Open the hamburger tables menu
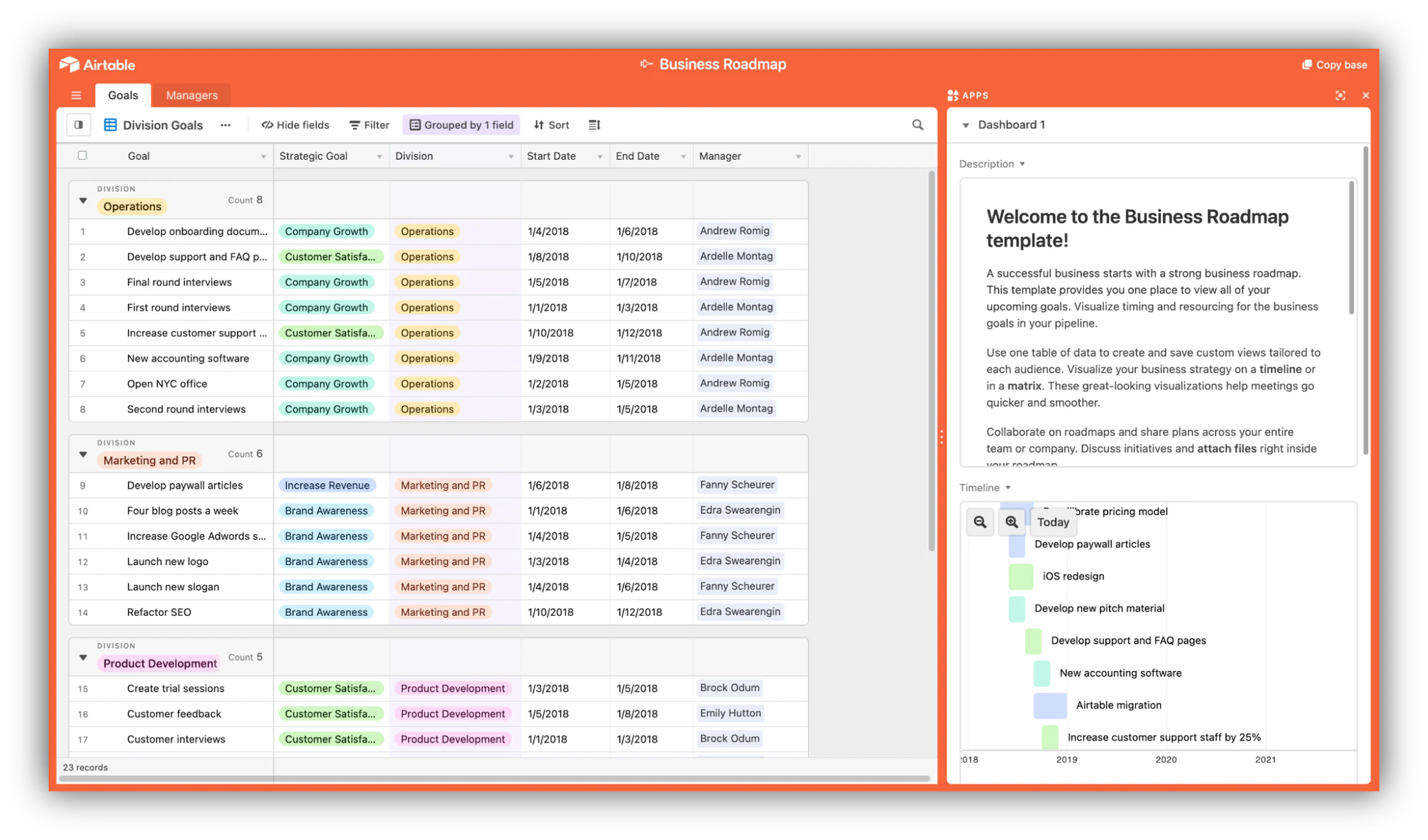 [76, 95]
